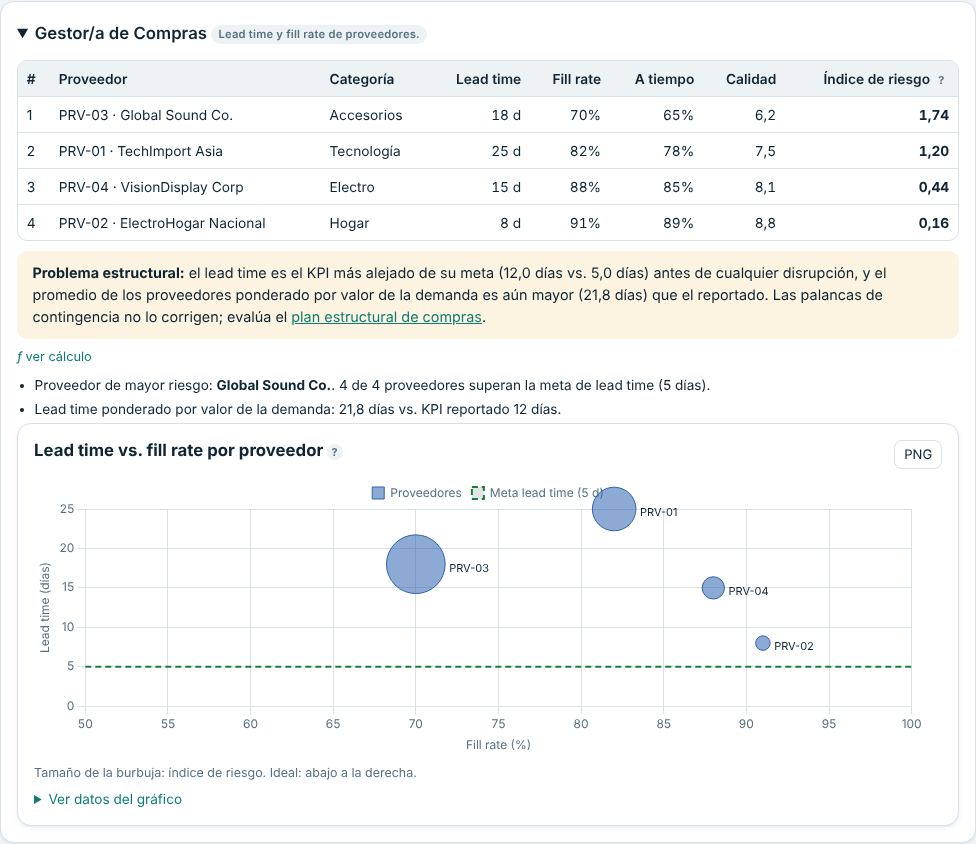Toggle Meta lead time legend entry
Screen dimensions: 976x844
537,493
